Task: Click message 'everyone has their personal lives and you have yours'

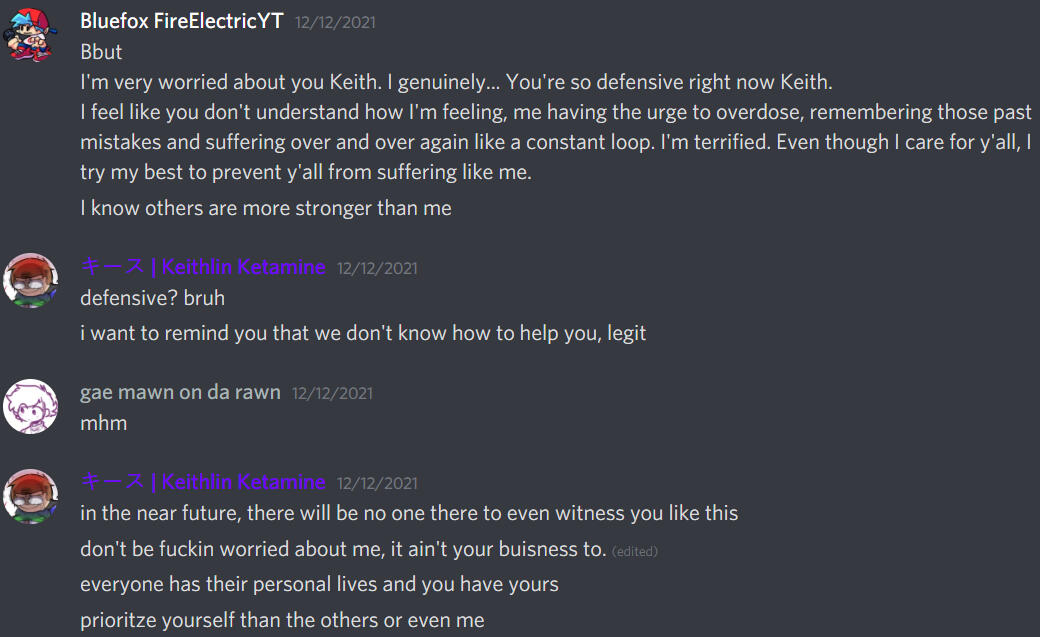Action: [x=320, y=584]
